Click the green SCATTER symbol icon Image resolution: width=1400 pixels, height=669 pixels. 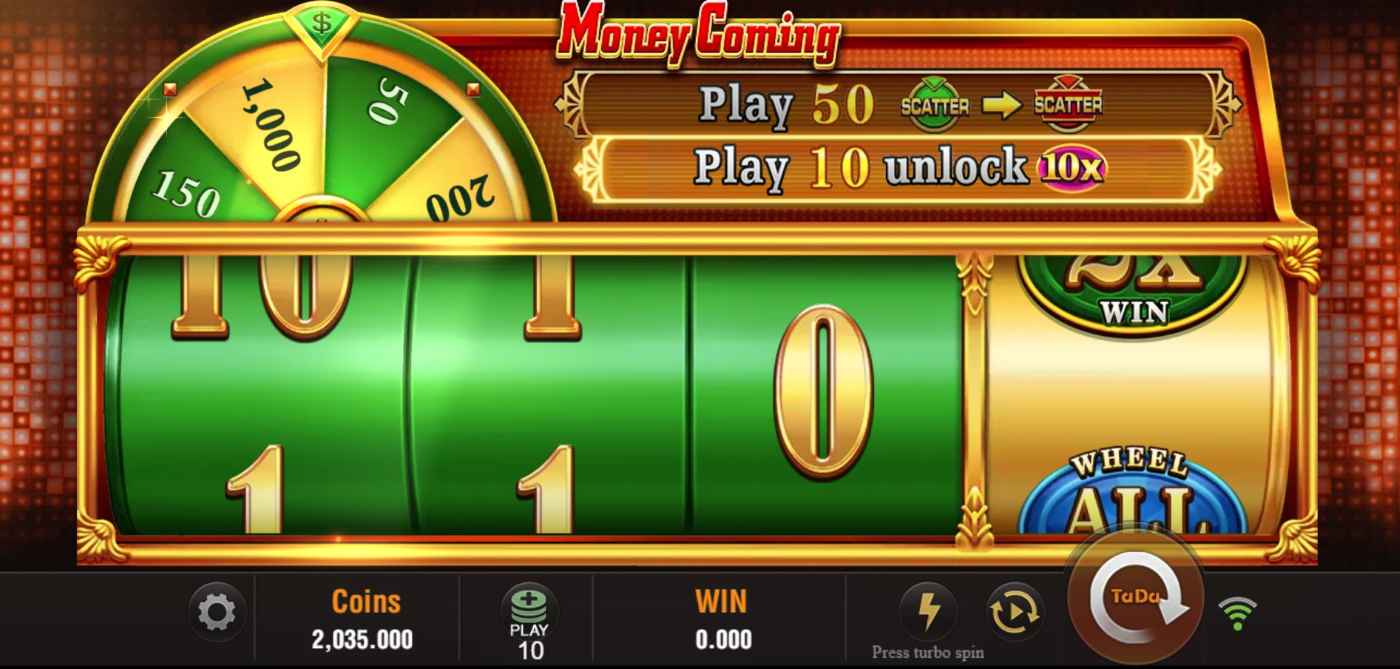pos(935,104)
